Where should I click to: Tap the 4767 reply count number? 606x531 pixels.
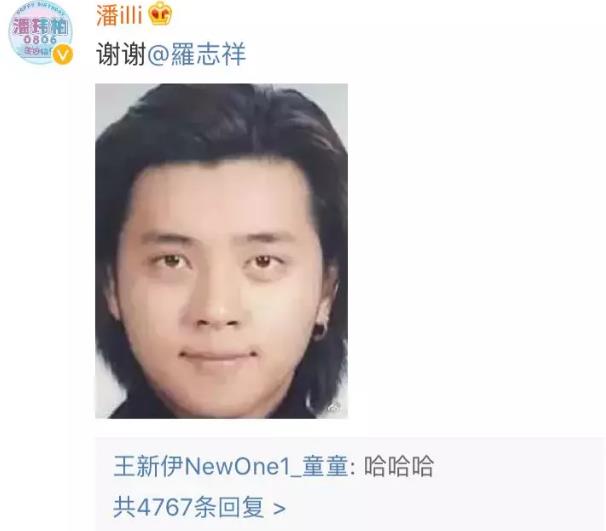point(165,507)
